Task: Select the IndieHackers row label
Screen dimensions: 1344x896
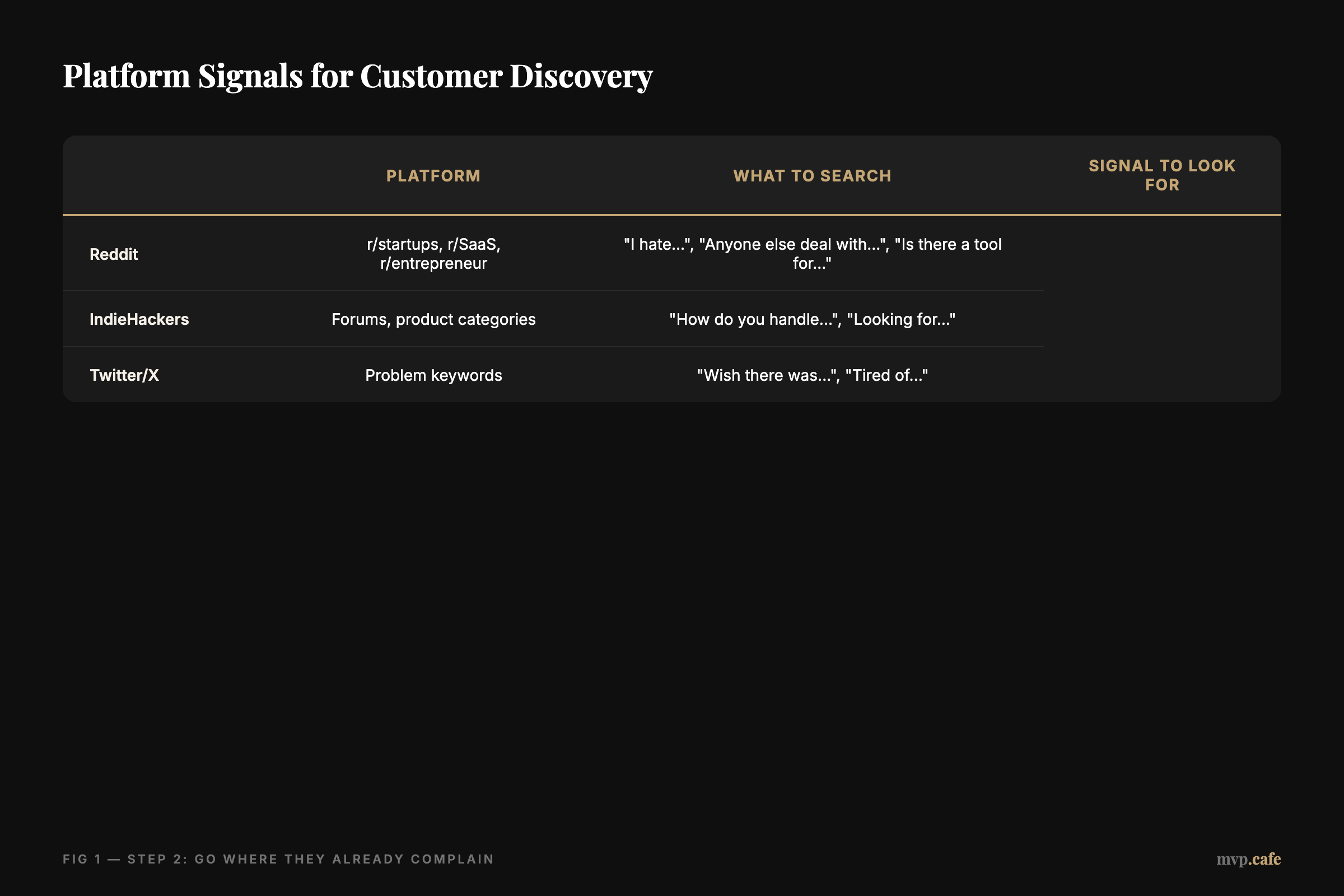Action: coord(139,319)
